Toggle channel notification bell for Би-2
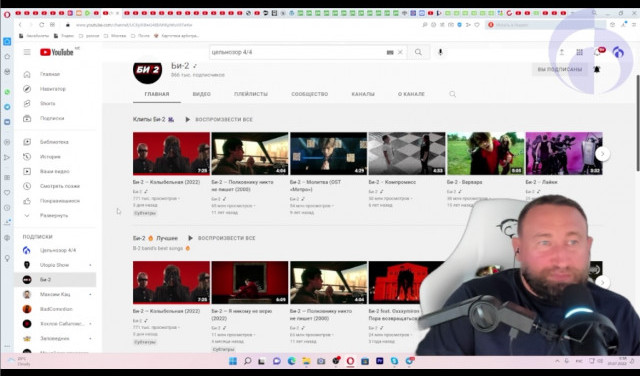Viewport: 640px width, 376px height. (x=597, y=69)
